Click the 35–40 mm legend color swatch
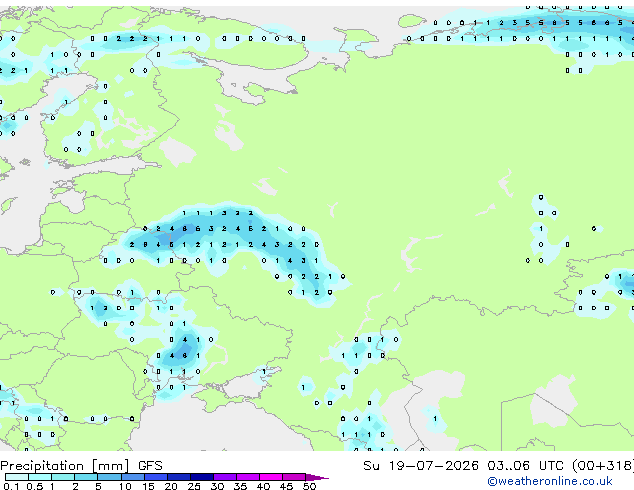 [248, 477]
